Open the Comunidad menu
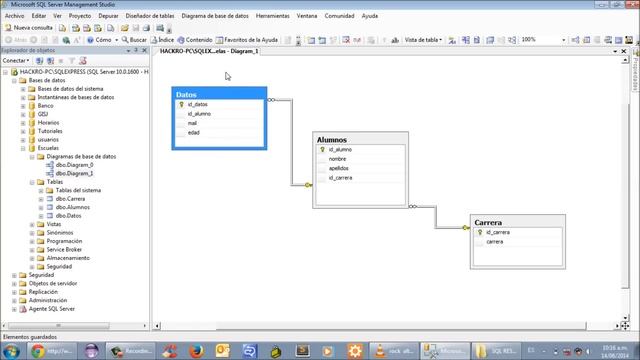 coord(339,16)
